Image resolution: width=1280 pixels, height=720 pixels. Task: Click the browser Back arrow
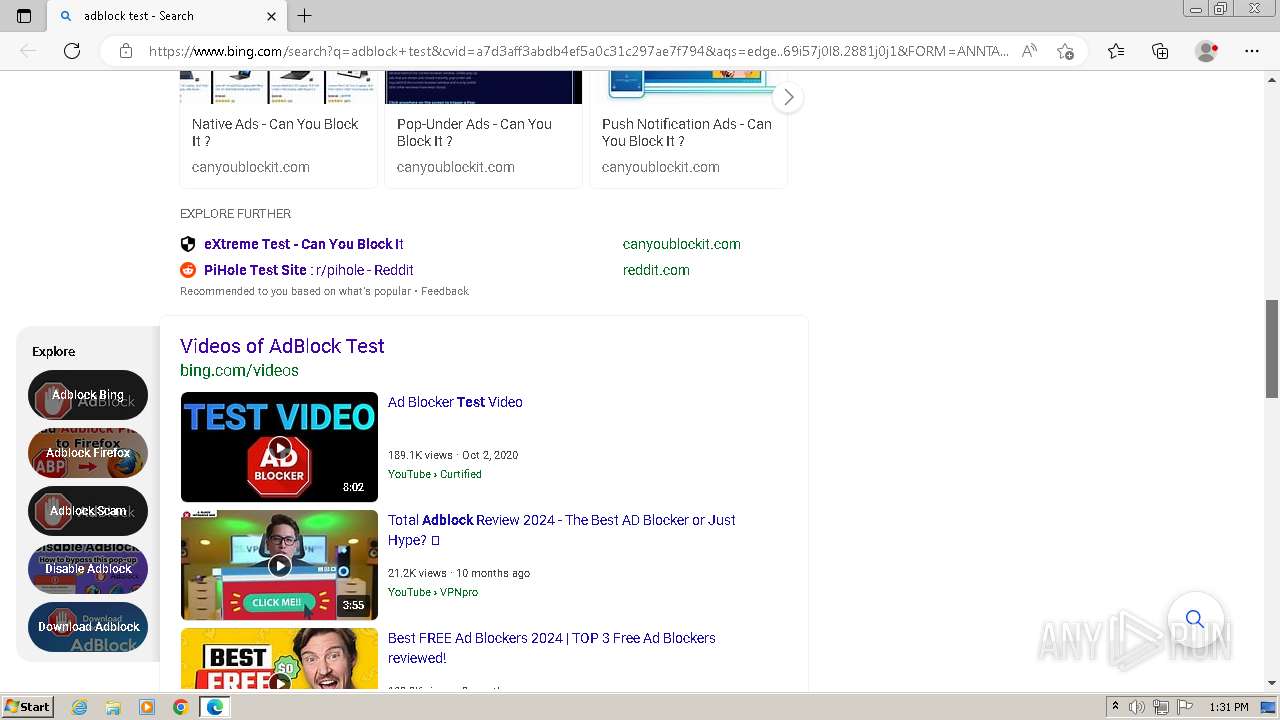28,51
